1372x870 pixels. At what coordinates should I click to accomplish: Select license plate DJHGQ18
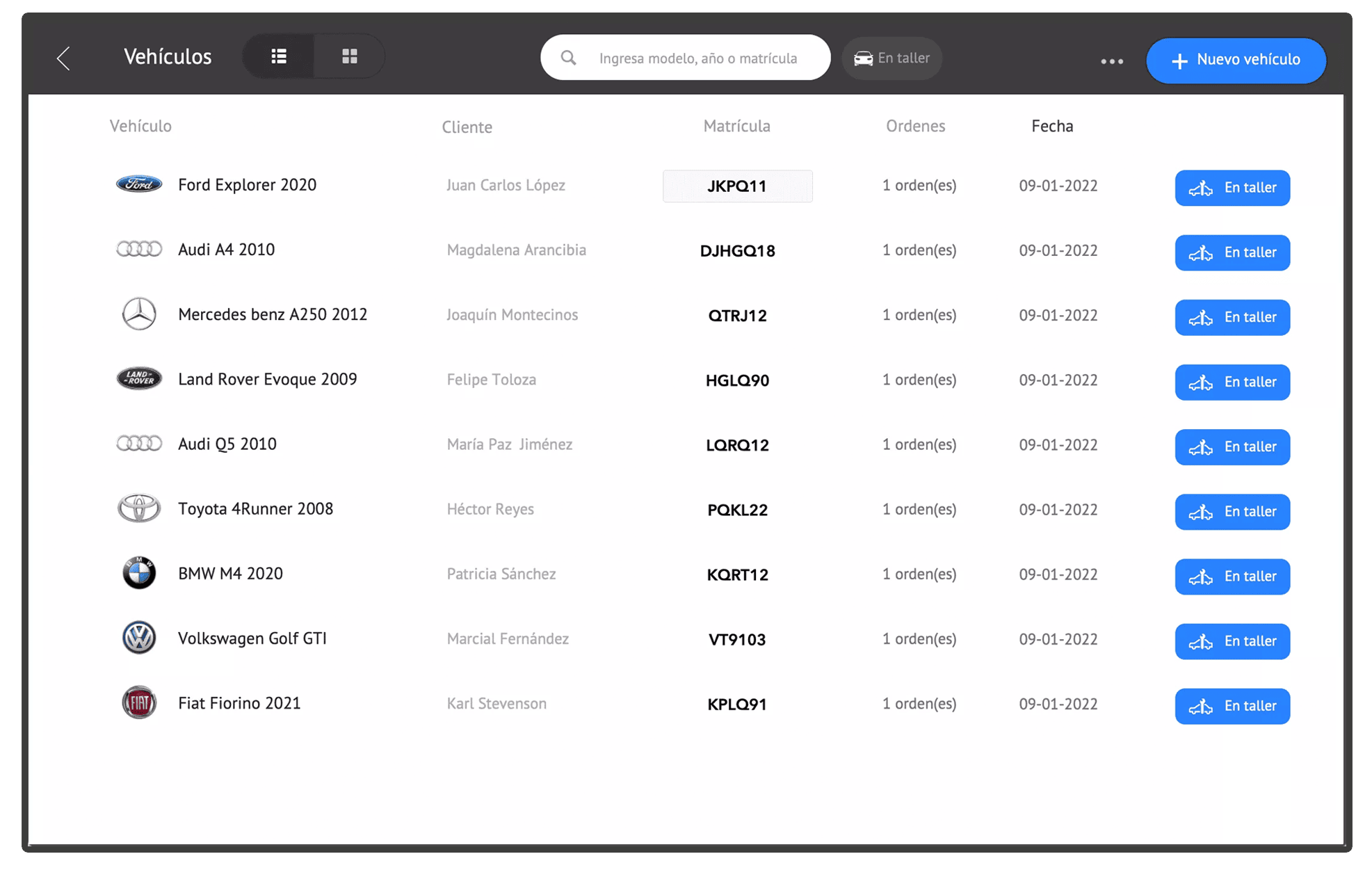[737, 251]
